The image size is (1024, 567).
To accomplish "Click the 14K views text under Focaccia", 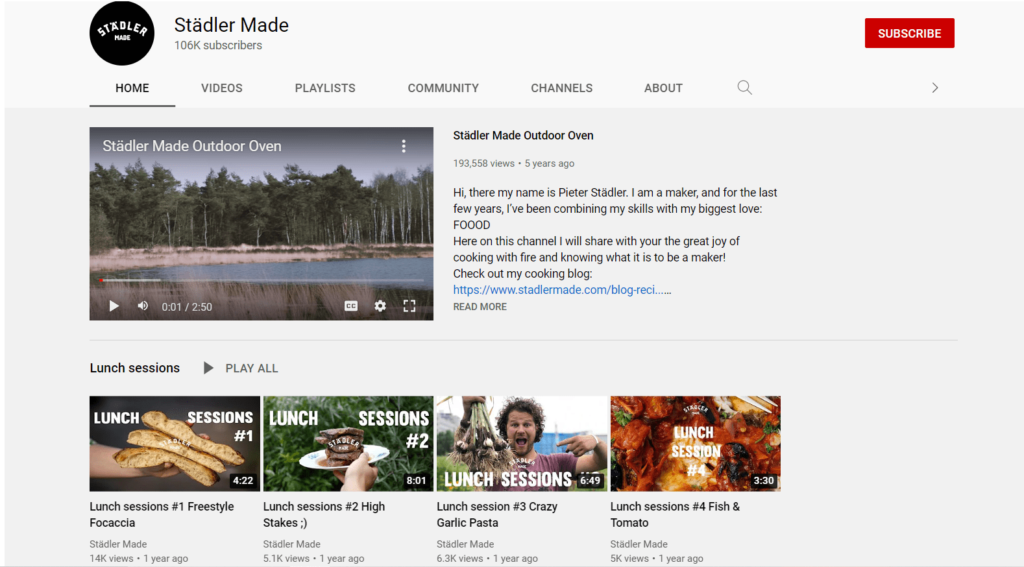I will [112, 559].
